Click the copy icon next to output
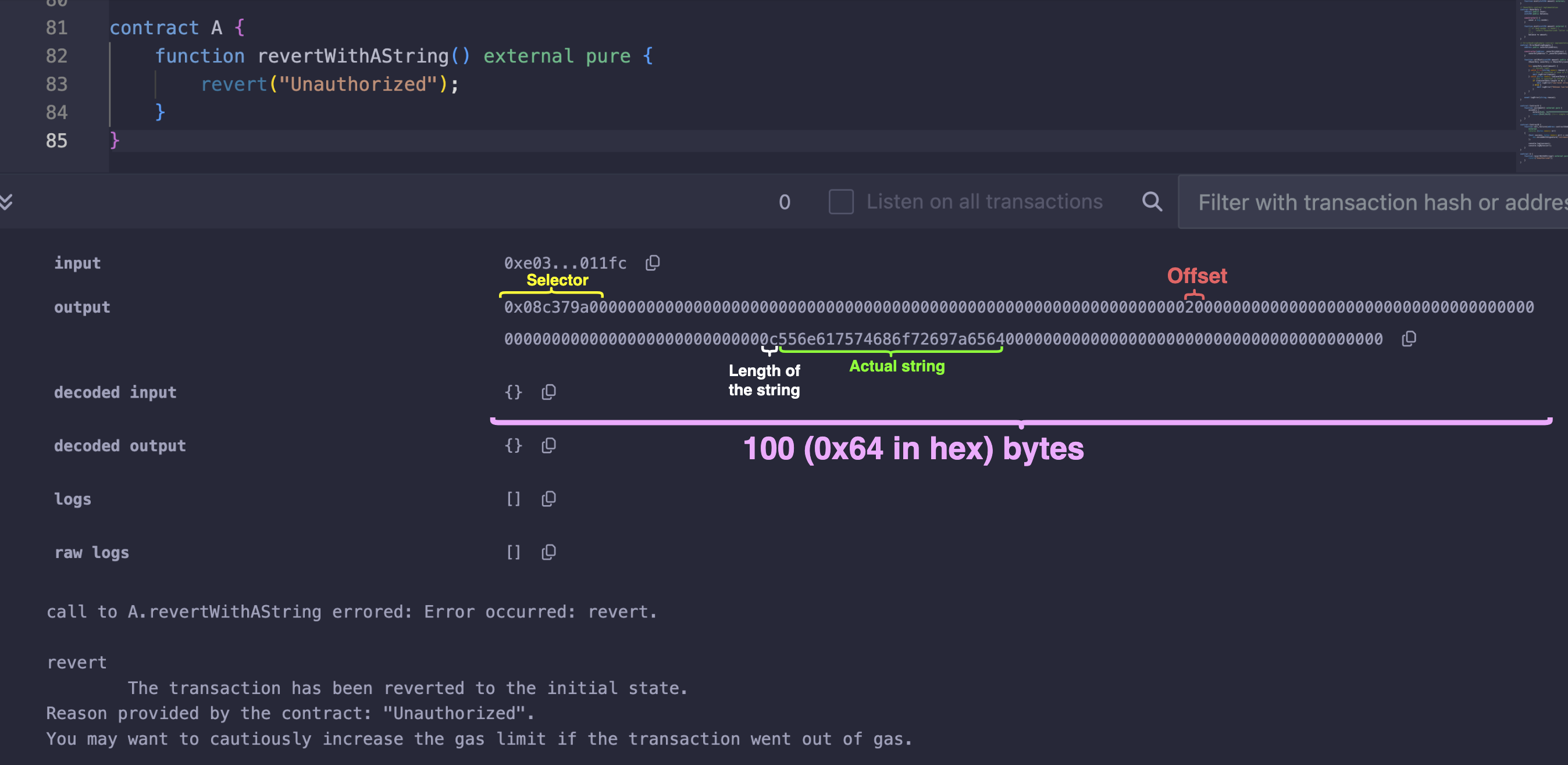This screenshot has height=765, width=1568. point(1410,339)
